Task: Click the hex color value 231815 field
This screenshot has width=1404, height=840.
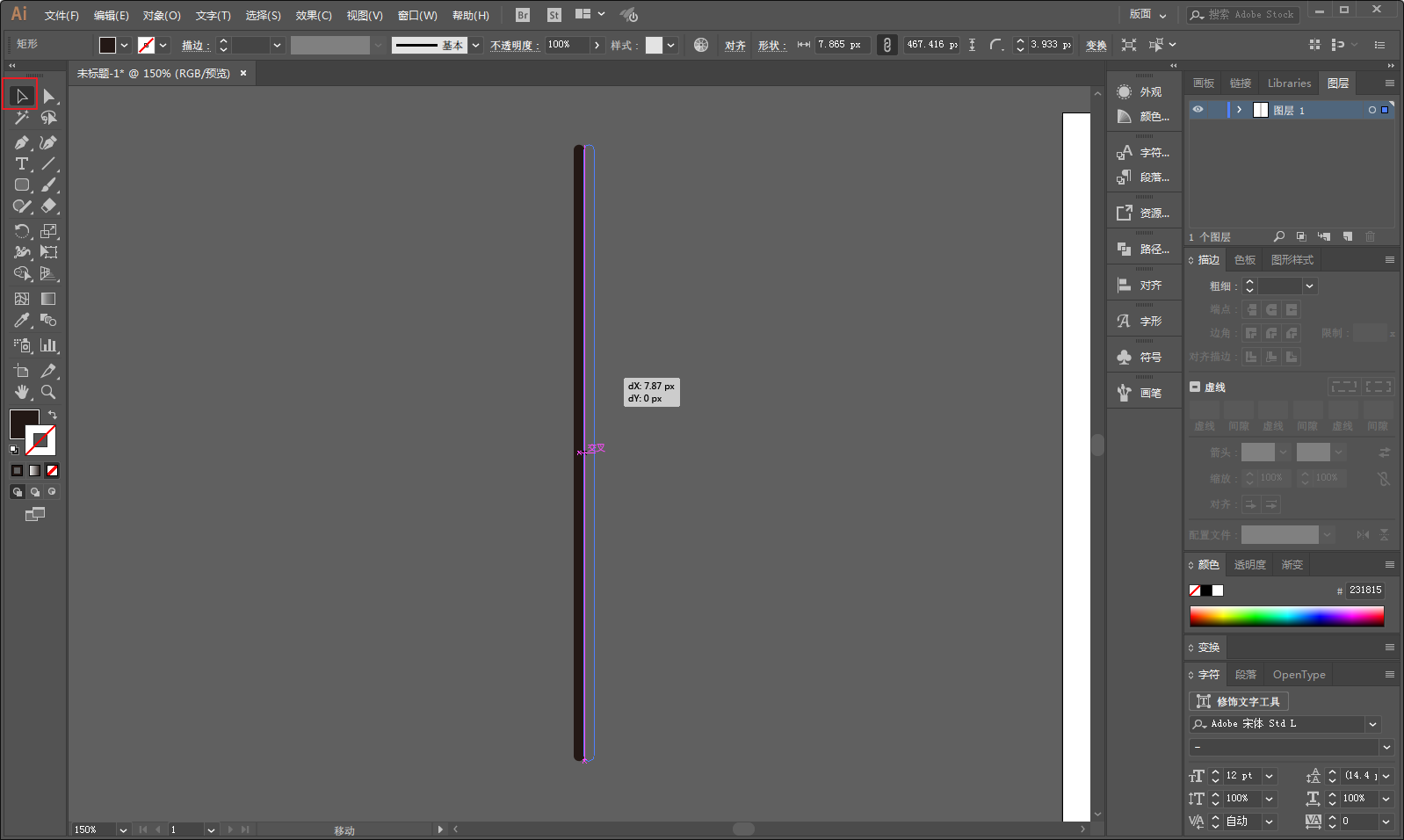Action: (1365, 590)
